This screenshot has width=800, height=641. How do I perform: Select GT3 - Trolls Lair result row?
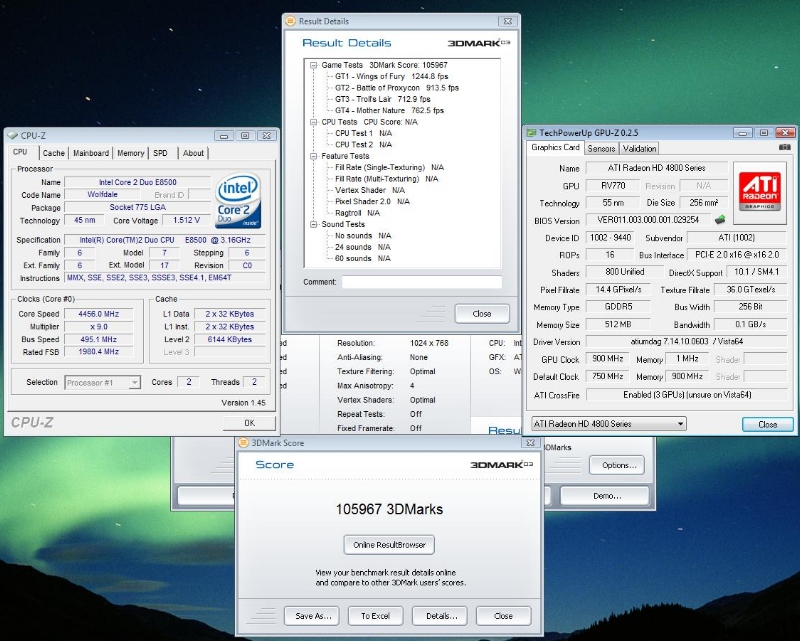pos(382,99)
